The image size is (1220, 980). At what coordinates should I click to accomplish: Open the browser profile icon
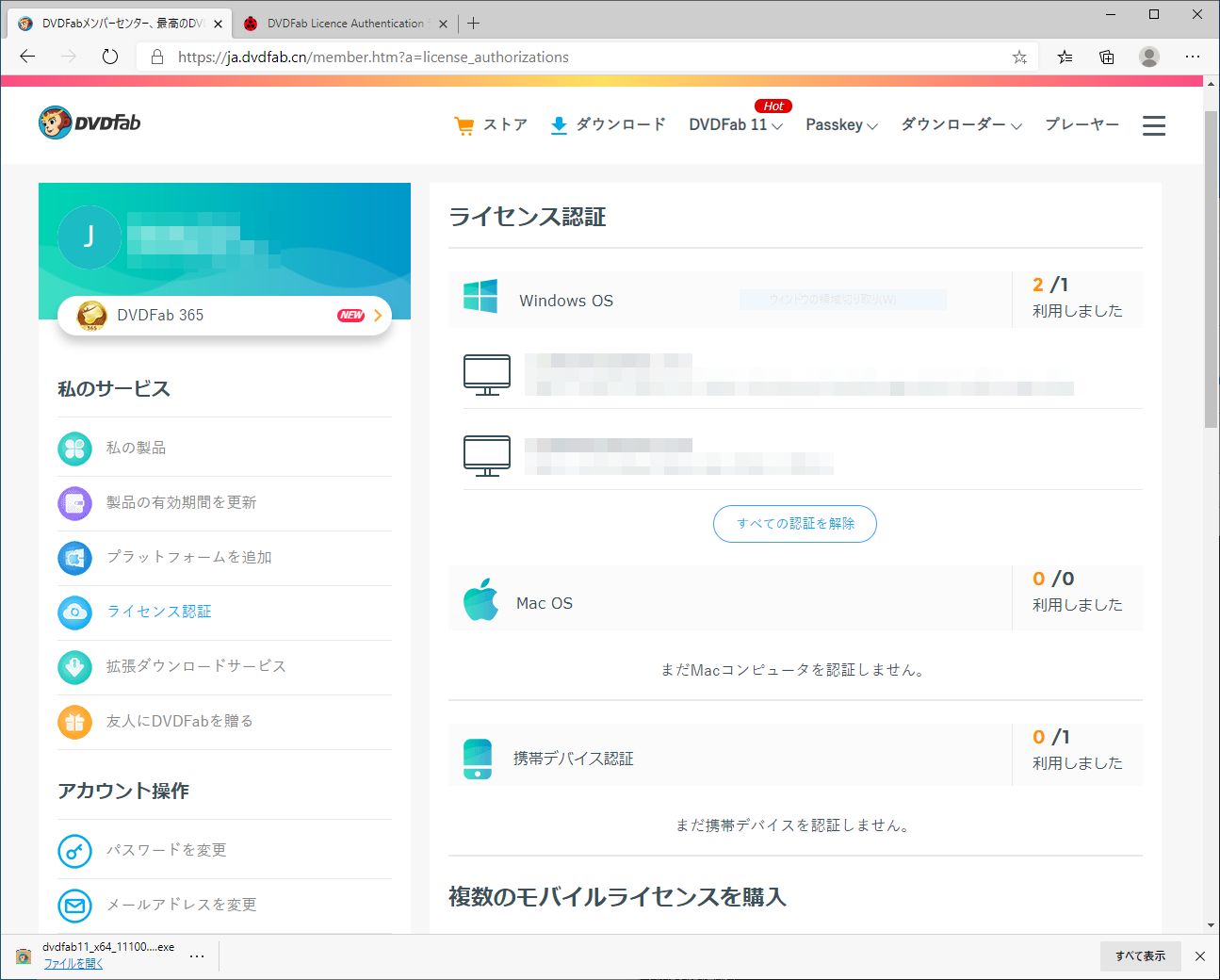click(x=1149, y=57)
